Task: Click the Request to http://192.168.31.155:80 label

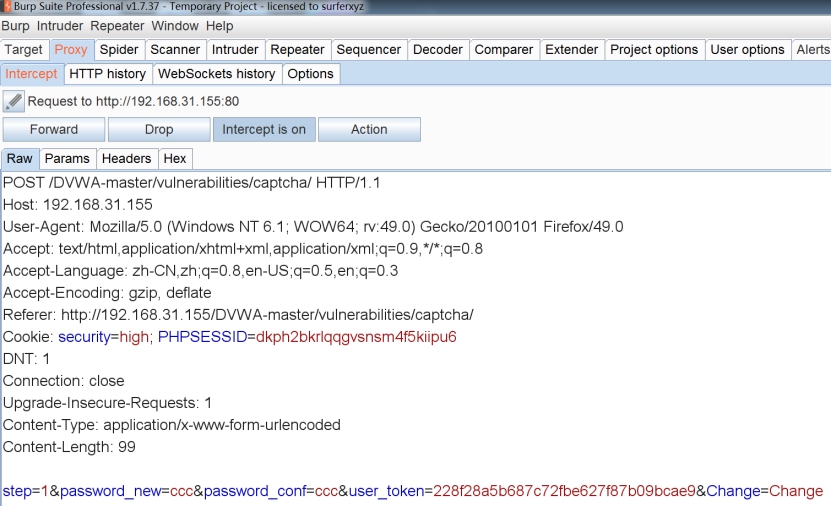Action: coord(133,101)
